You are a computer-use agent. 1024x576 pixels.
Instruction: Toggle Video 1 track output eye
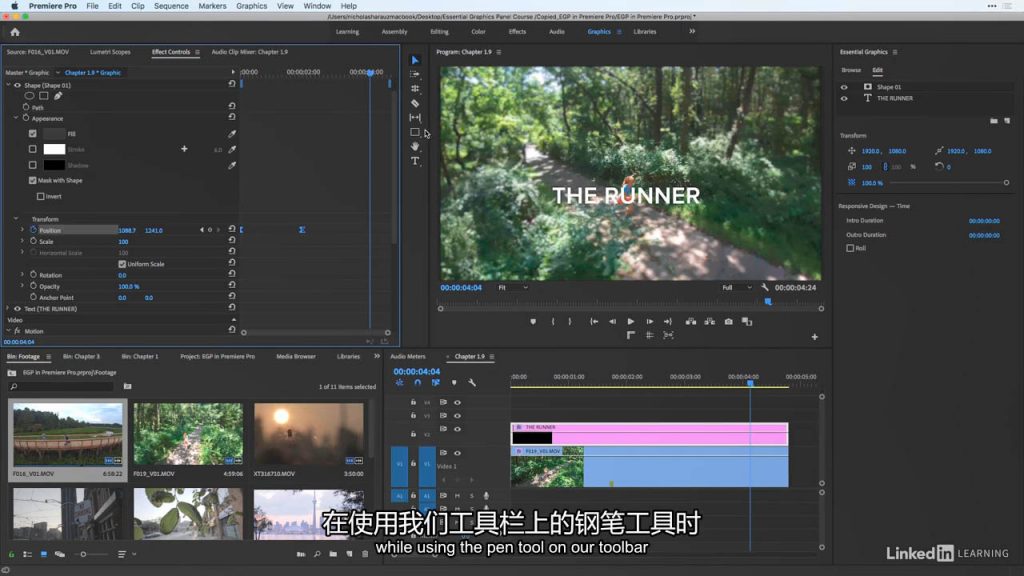[457, 453]
